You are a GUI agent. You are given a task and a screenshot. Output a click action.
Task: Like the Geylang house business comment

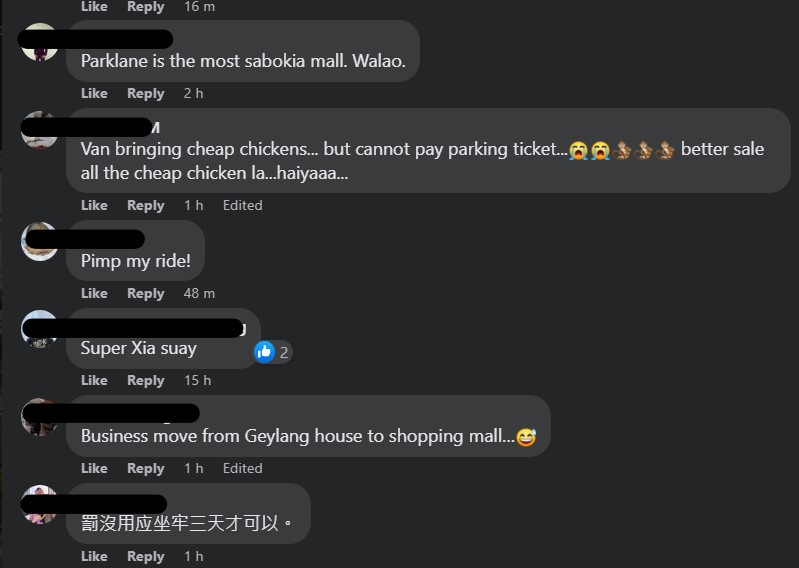click(x=94, y=468)
